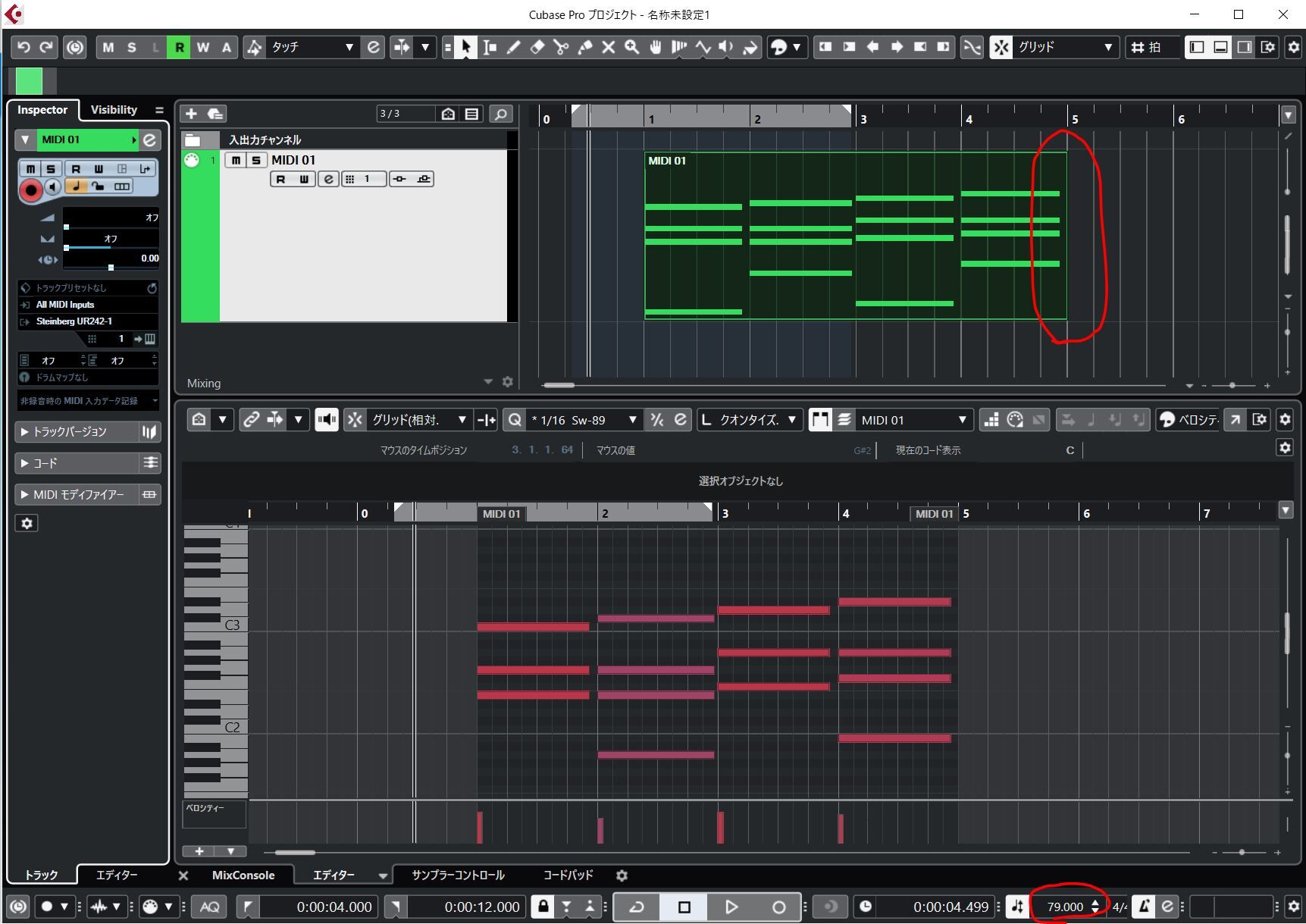Viewport: 1306px width, 924px height.
Task: Expand the MIDI モディファイアー section
Action: tap(76, 494)
